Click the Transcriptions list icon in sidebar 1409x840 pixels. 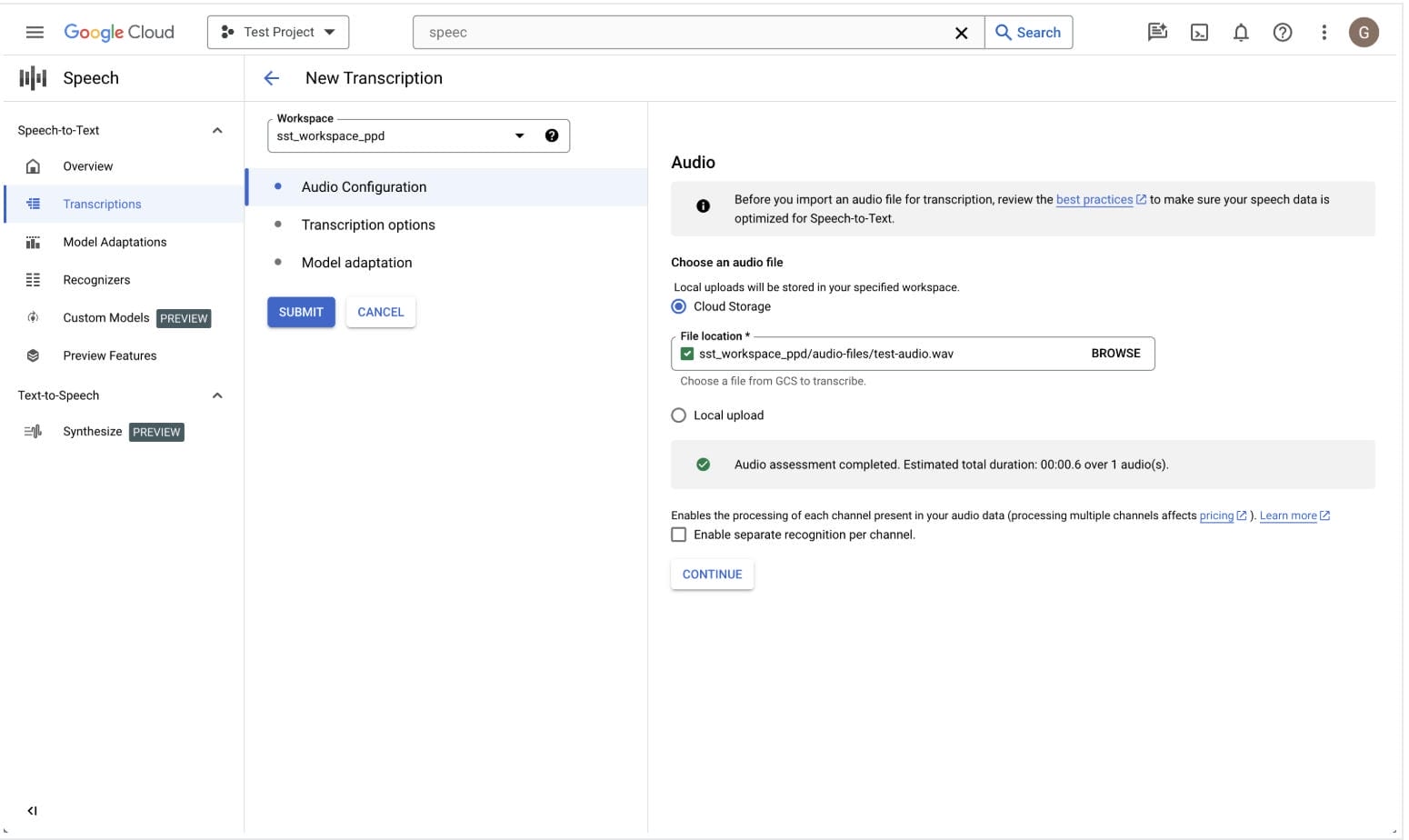[33, 204]
